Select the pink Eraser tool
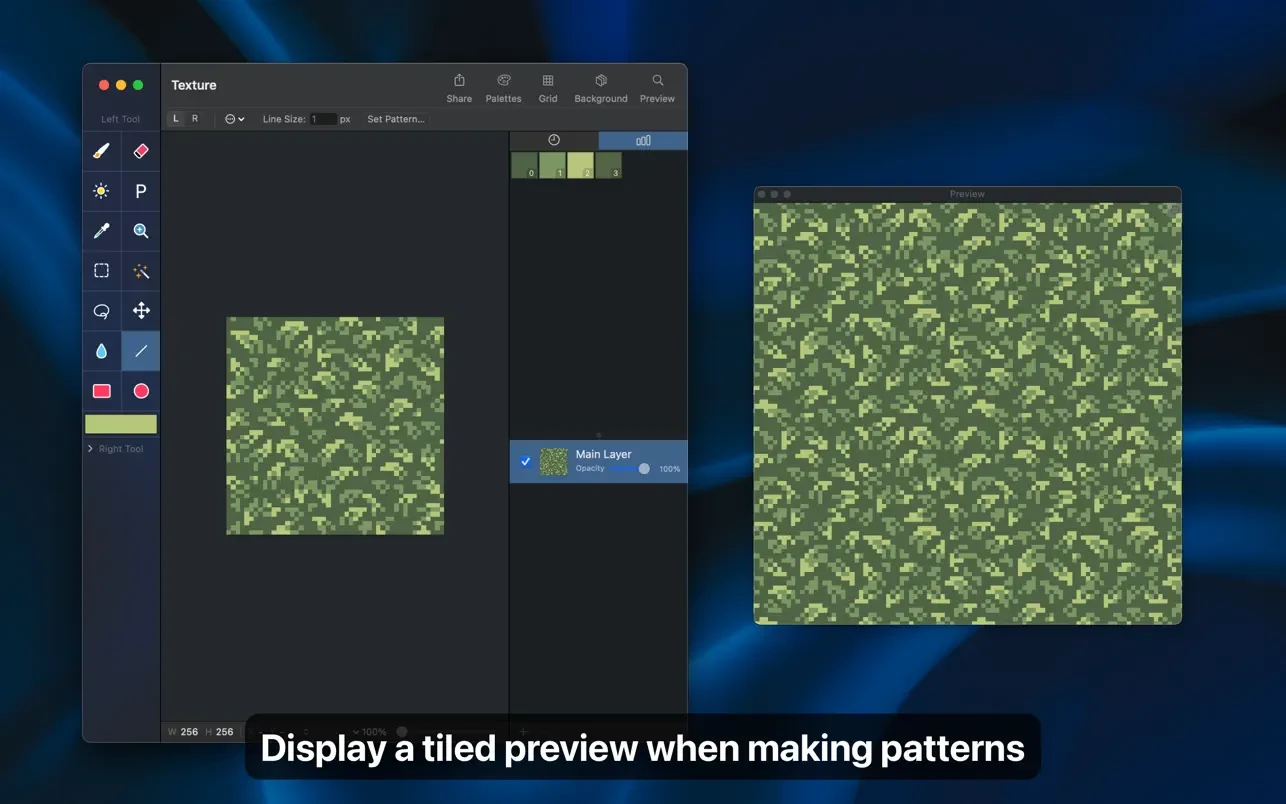 click(141, 151)
